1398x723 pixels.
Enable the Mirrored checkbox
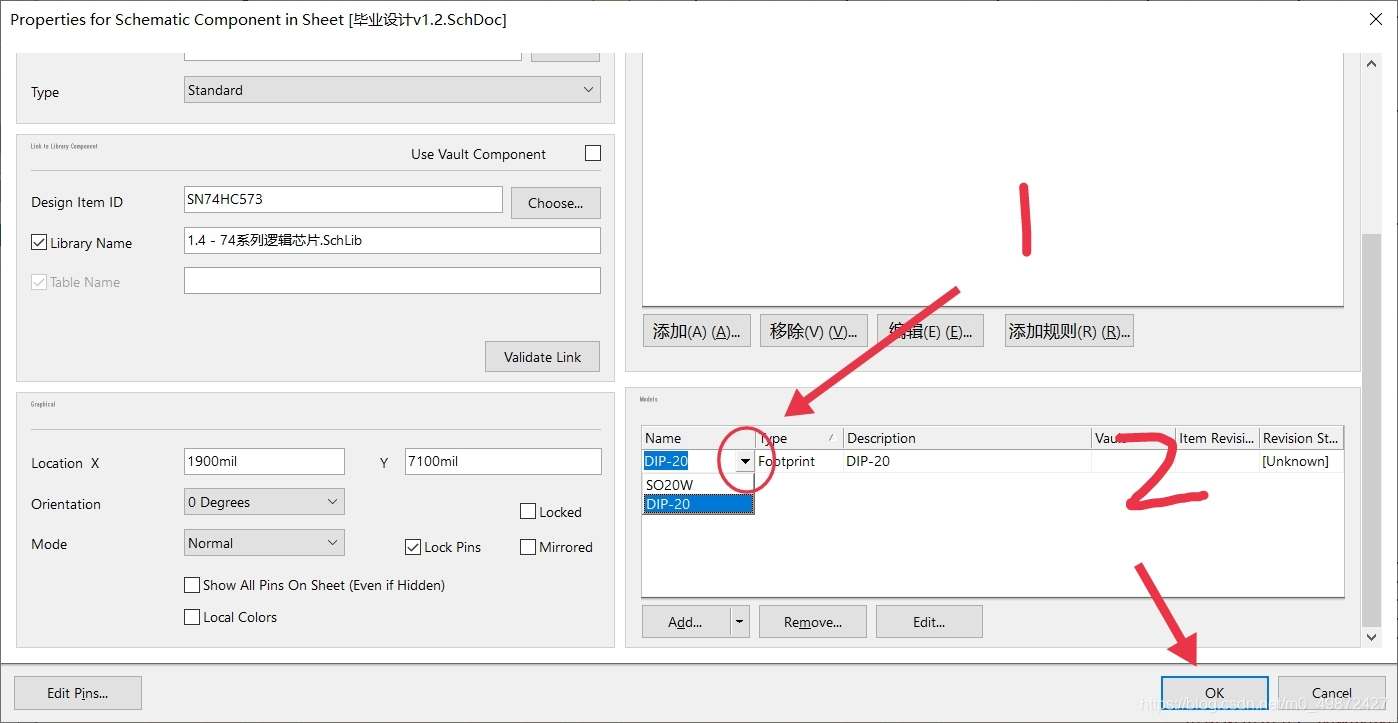pyautogui.click(x=528, y=547)
